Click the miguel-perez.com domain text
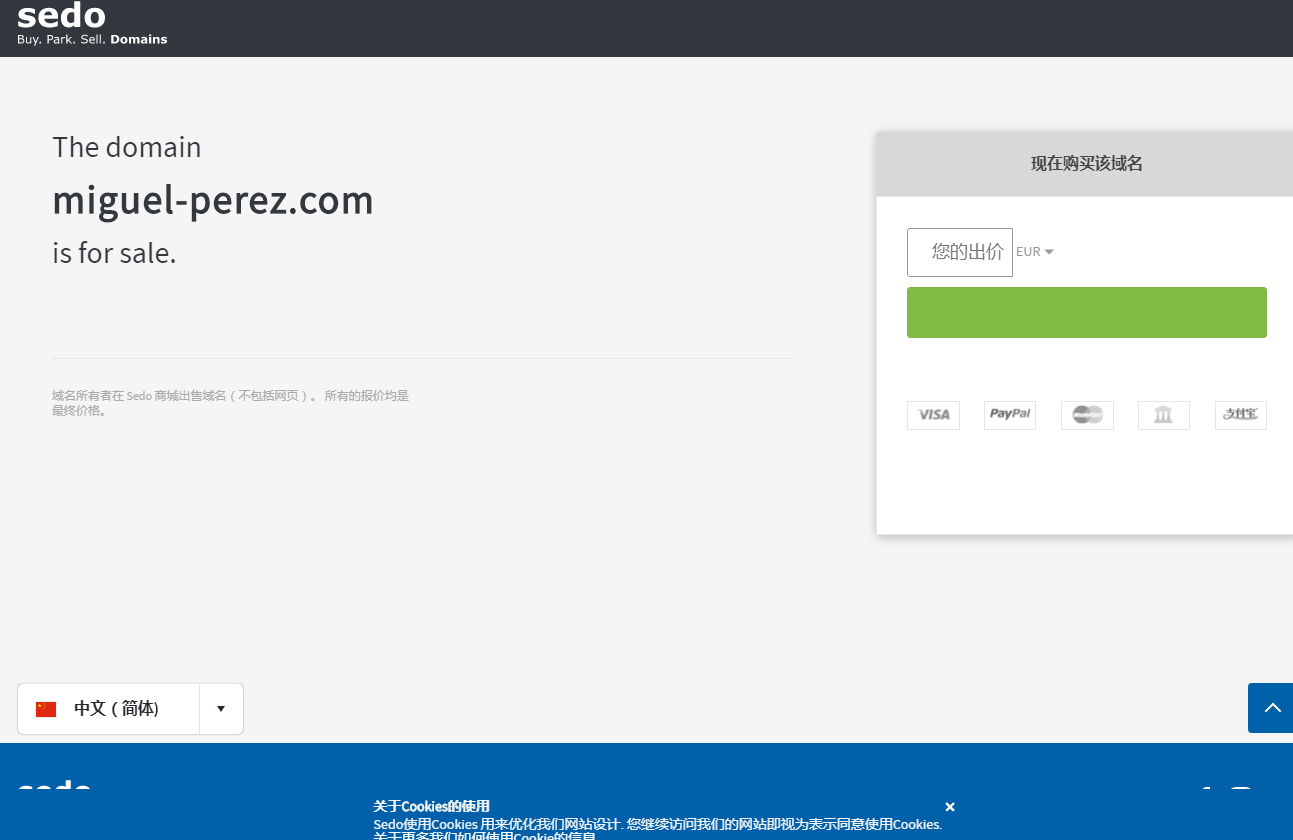This screenshot has width=1293, height=840. [213, 200]
